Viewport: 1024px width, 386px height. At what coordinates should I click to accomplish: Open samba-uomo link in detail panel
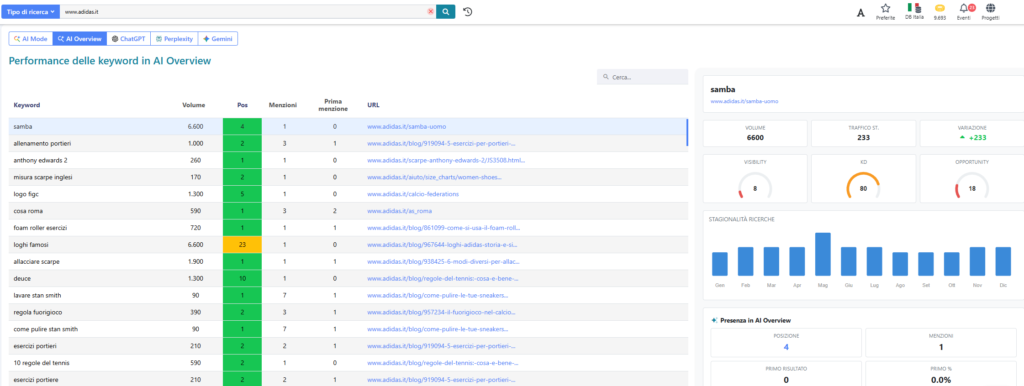(744, 102)
